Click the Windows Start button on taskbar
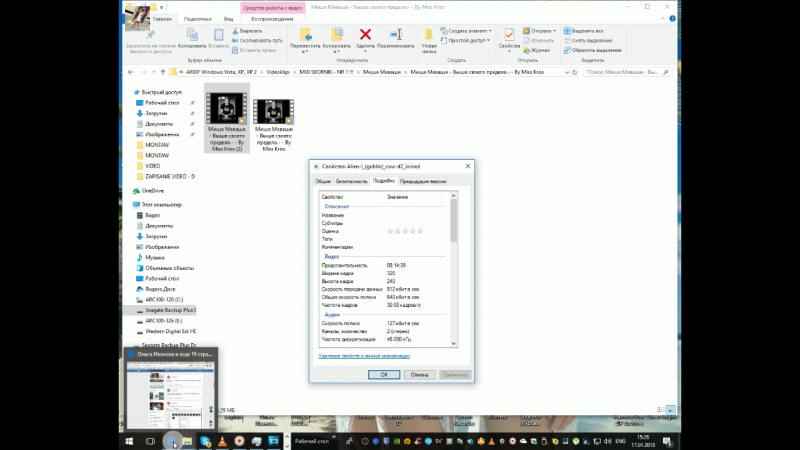Screen dimensions: 800x450 click(128, 441)
